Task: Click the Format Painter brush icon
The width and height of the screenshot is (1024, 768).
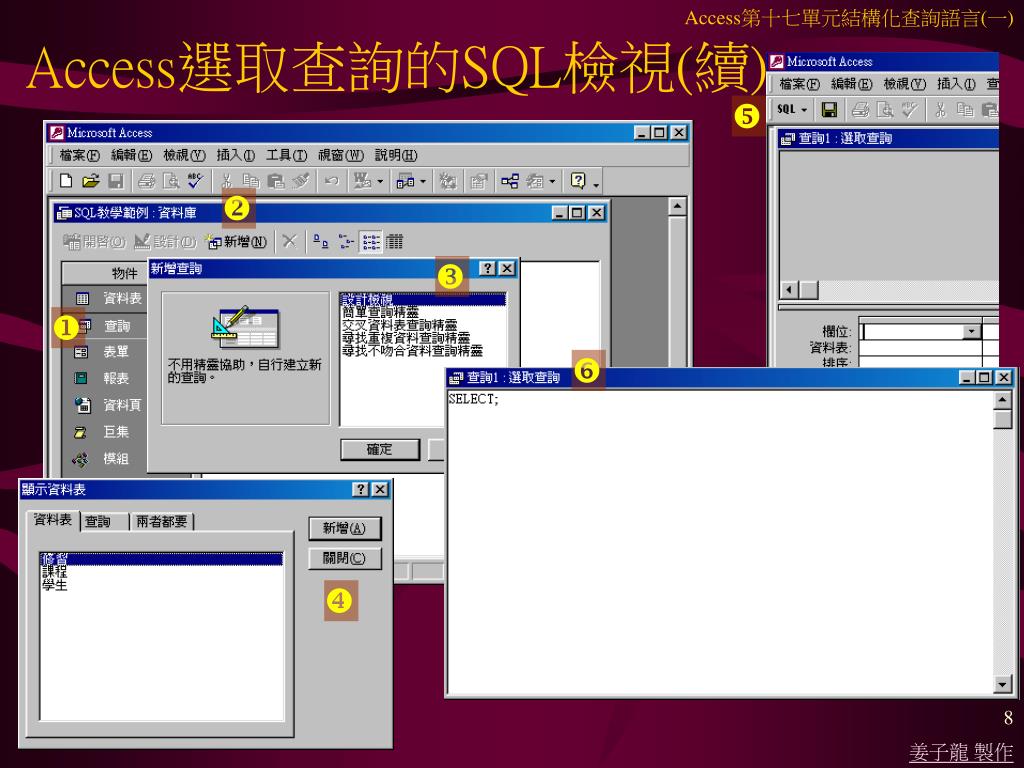Action: (x=300, y=181)
